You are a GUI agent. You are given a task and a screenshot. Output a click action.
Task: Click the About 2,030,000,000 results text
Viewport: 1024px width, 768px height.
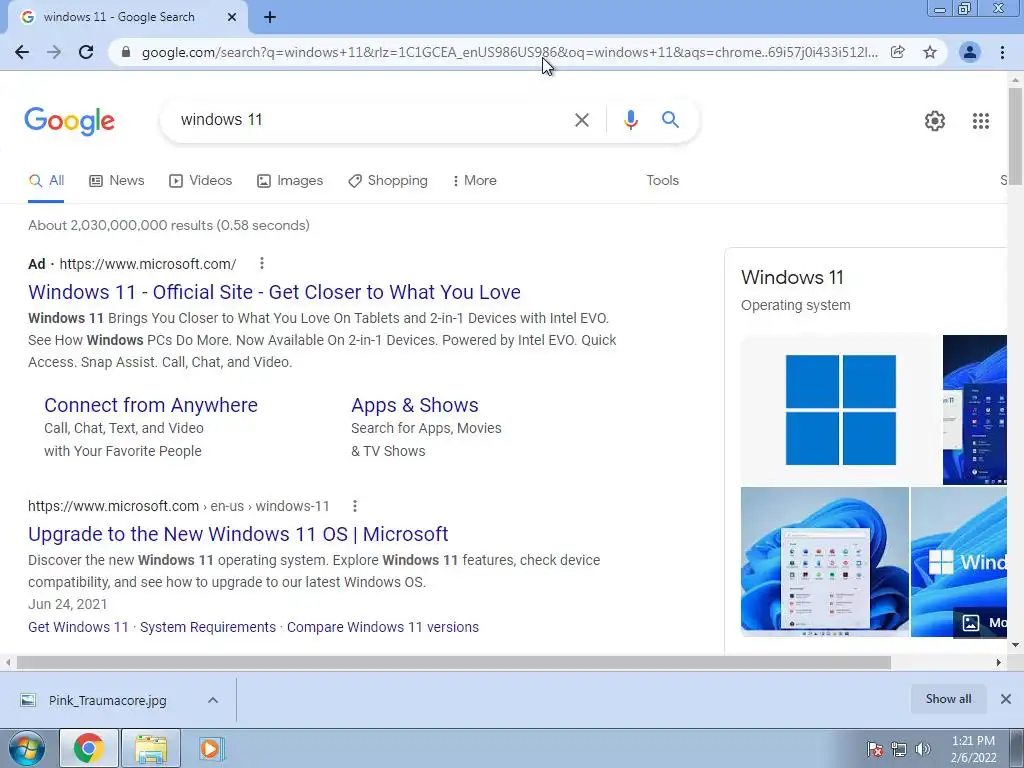168,225
